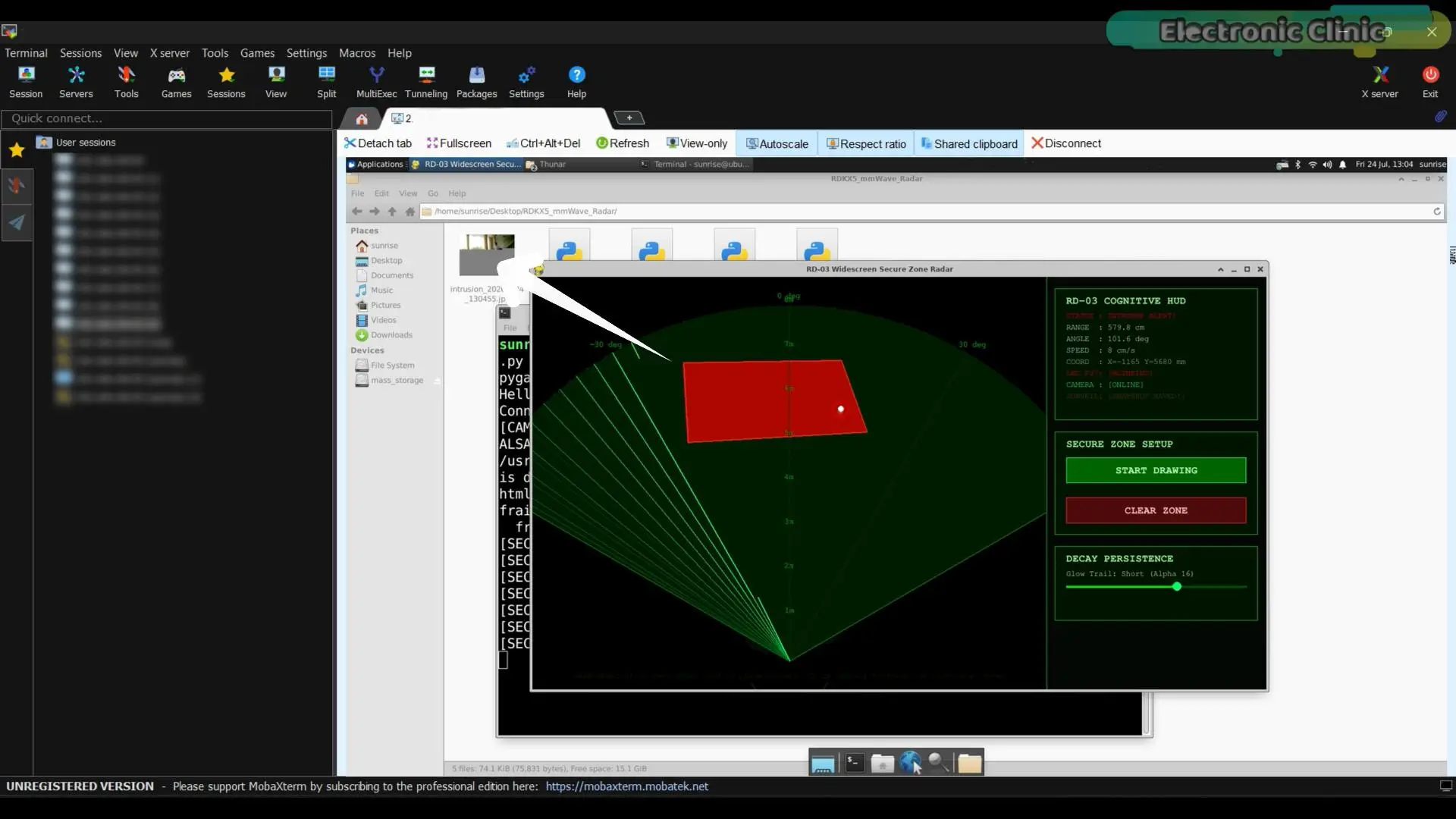Go to home folder in Thunar toolbar

coord(410,212)
